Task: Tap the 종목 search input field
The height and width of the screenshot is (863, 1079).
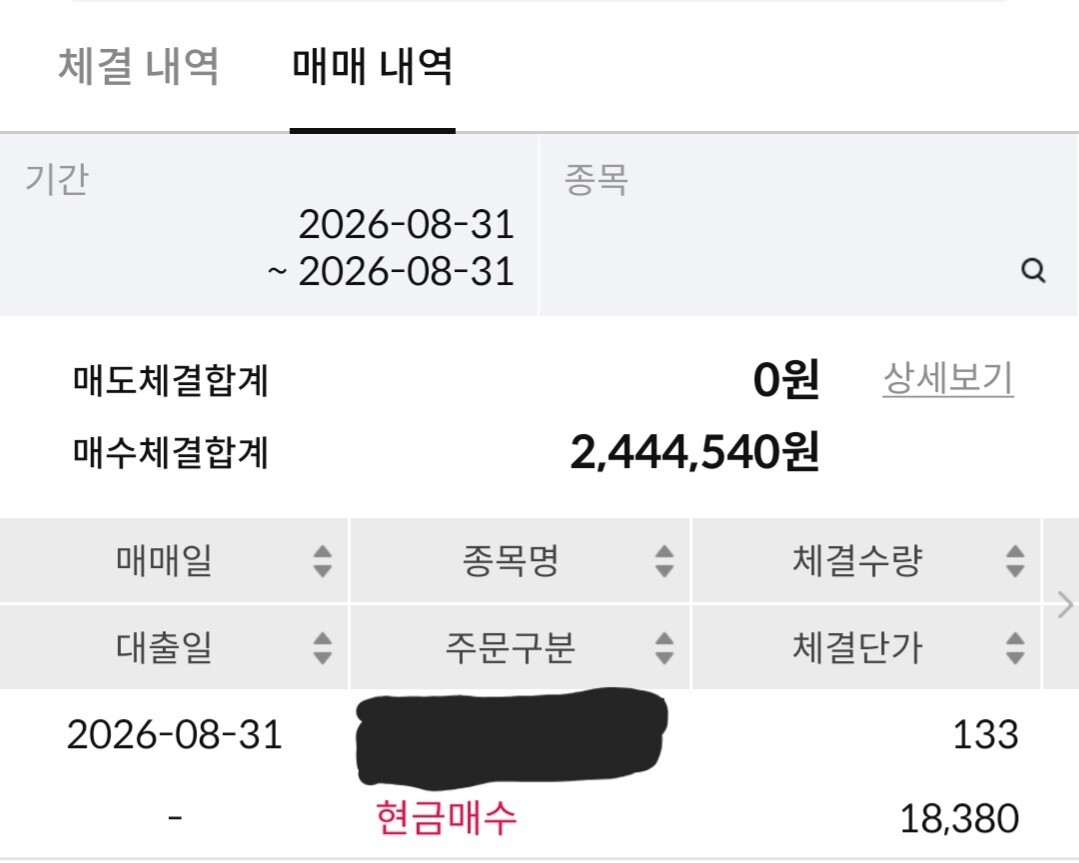Action: click(x=809, y=225)
